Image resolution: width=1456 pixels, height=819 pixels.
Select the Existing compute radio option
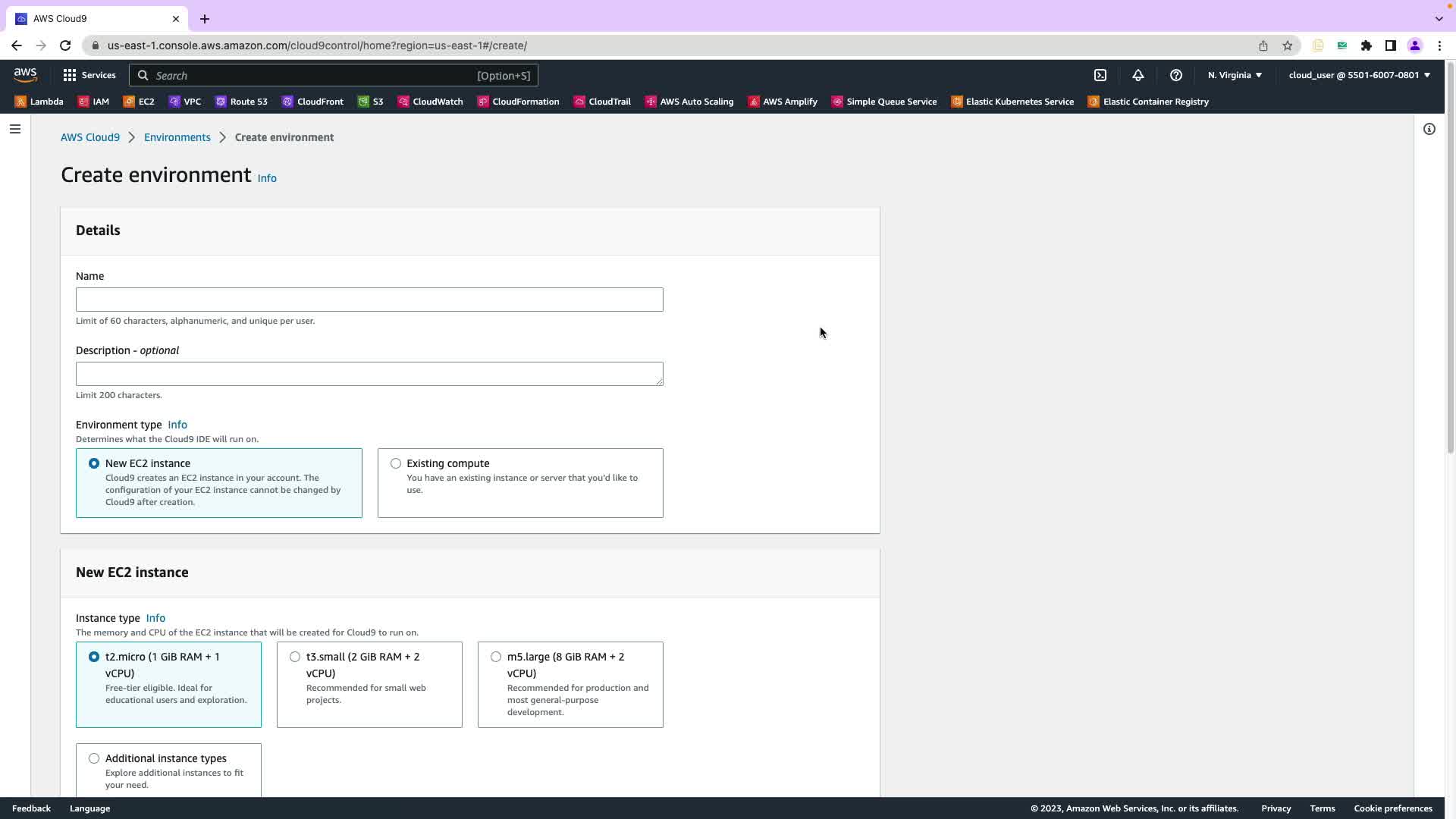point(396,463)
